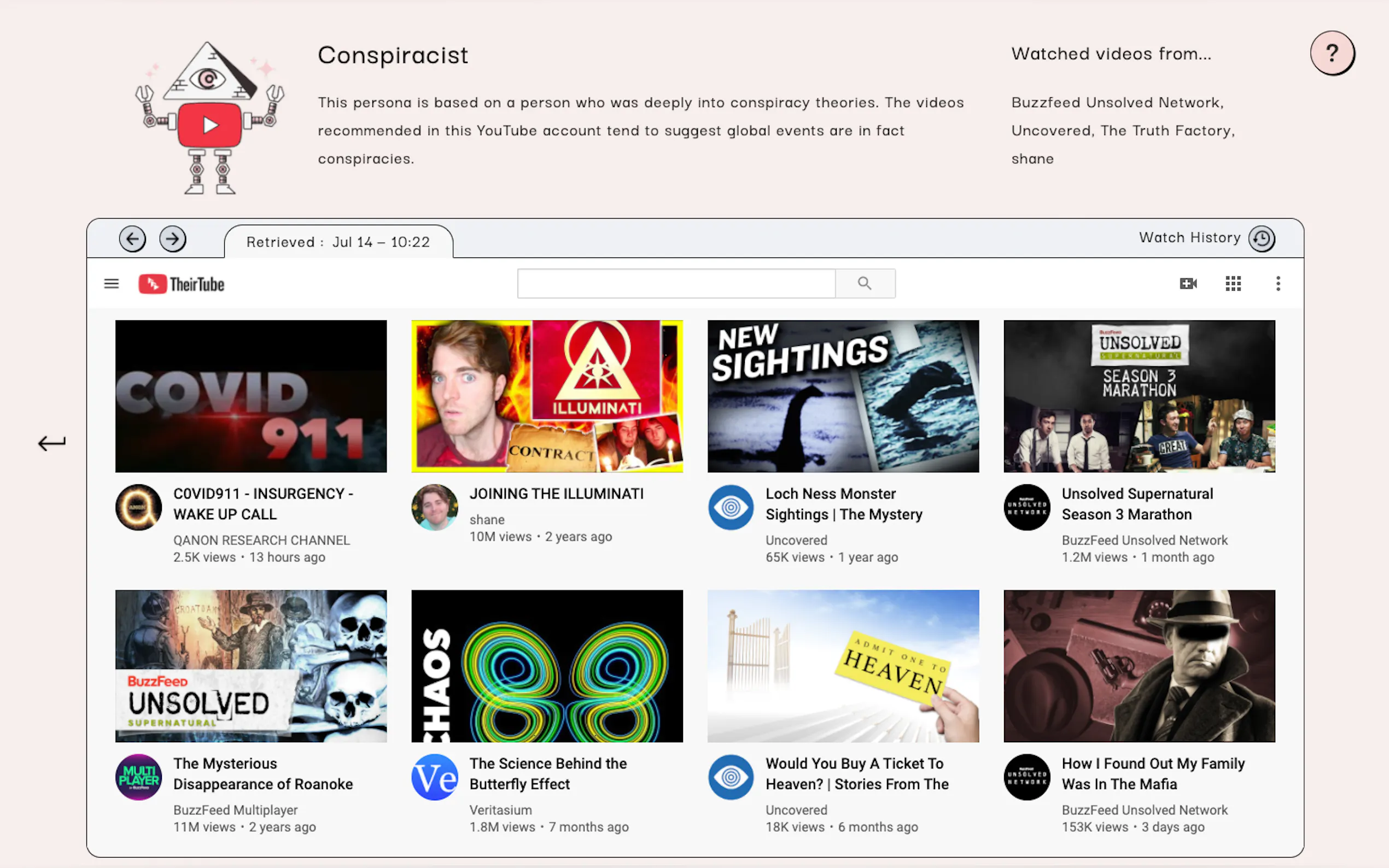Open Watch History clock icon

click(x=1262, y=239)
